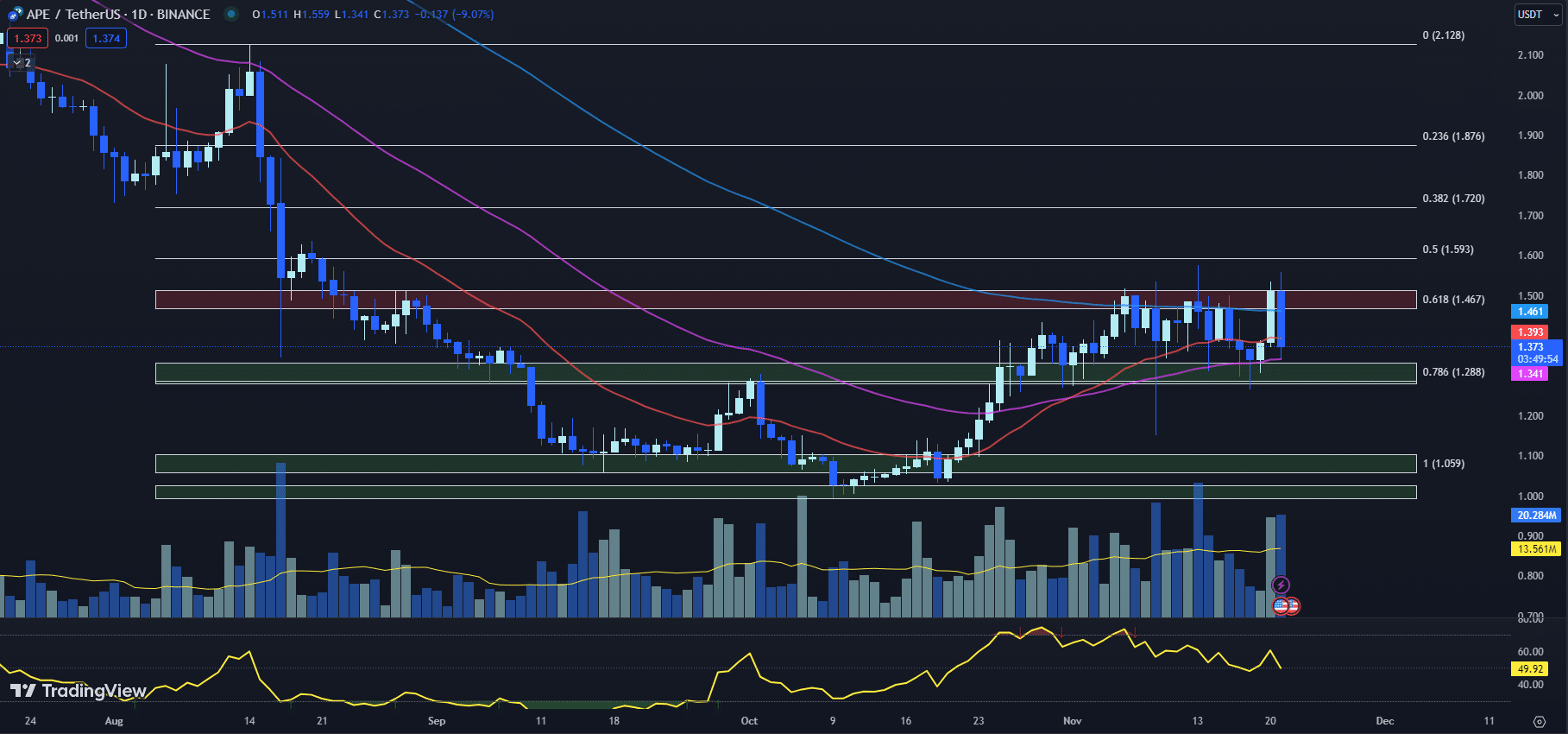Click the -0.137 (-9.07%) change value
The width and height of the screenshot is (1568, 734).
(x=454, y=14)
